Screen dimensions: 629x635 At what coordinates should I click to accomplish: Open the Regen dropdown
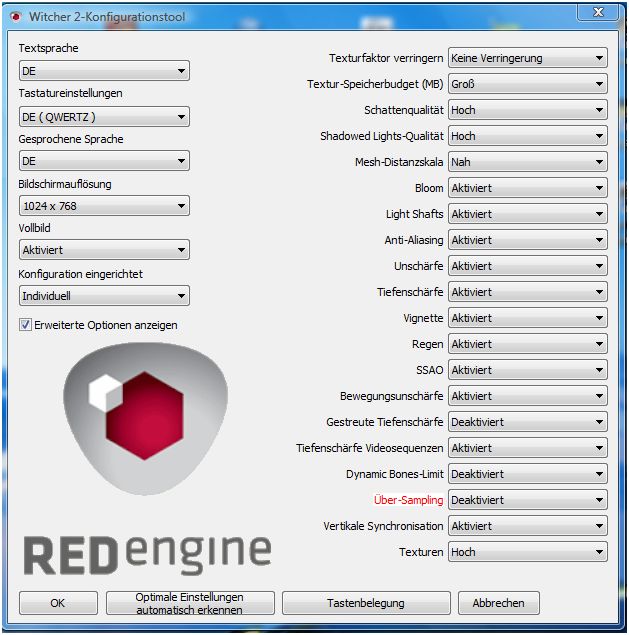[x=528, y=344]
